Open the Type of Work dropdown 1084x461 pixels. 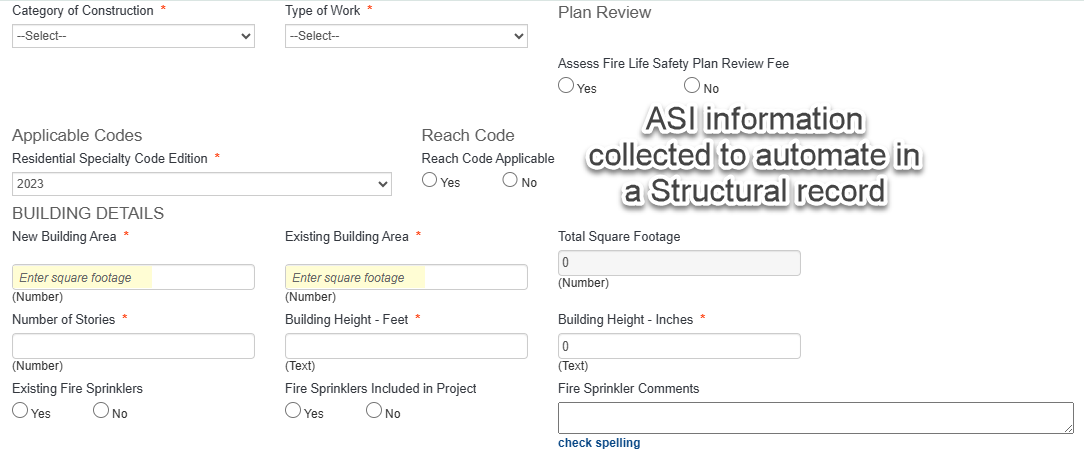[405, 36]
